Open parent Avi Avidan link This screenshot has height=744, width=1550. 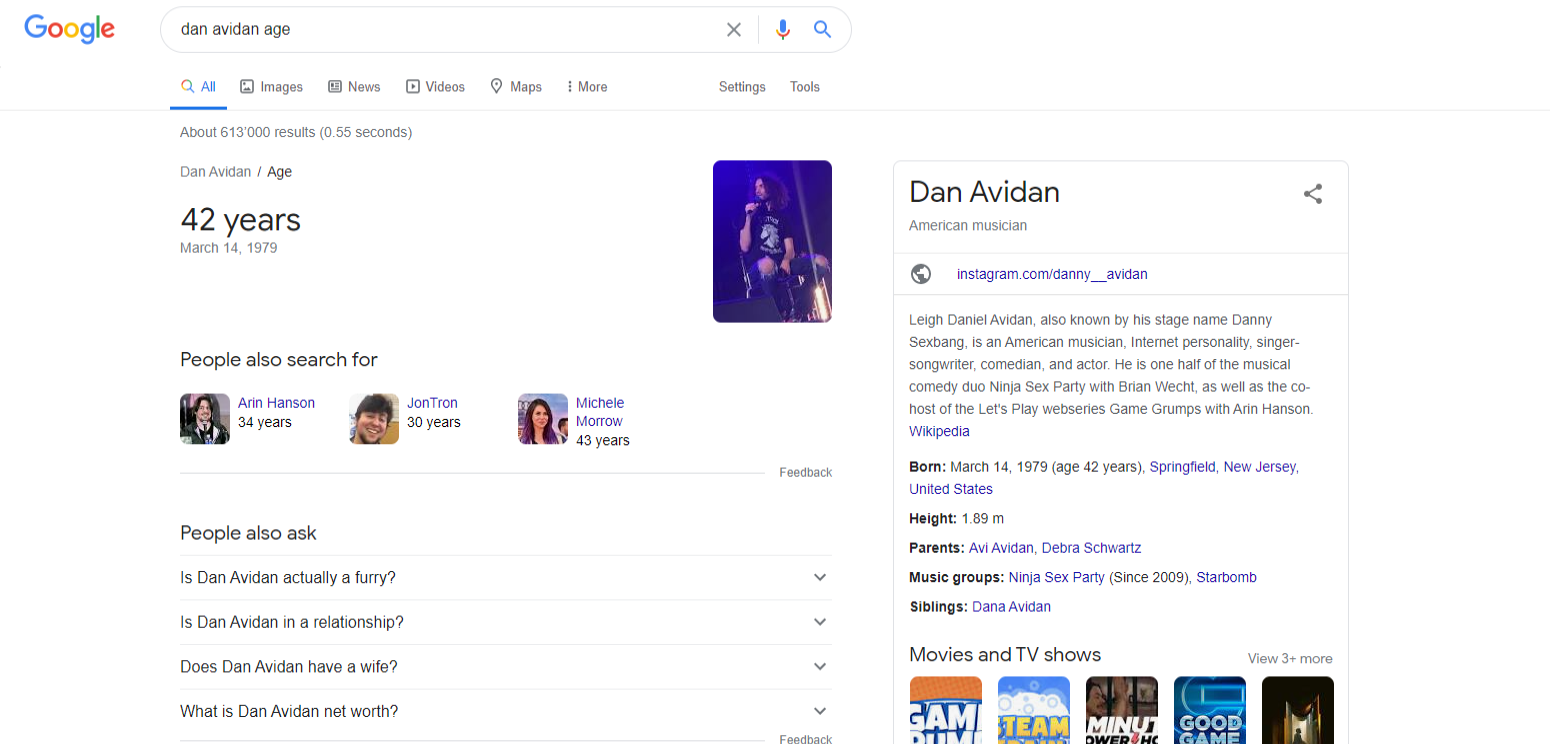click(x=1001, y=548)
